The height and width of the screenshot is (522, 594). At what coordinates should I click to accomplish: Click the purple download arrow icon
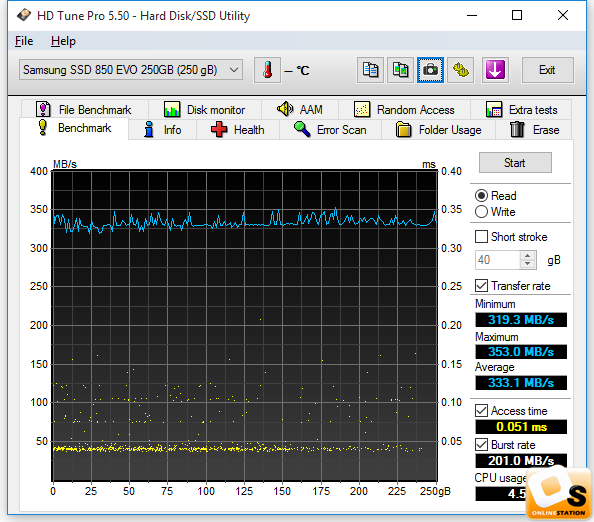(x=495, y=70)
